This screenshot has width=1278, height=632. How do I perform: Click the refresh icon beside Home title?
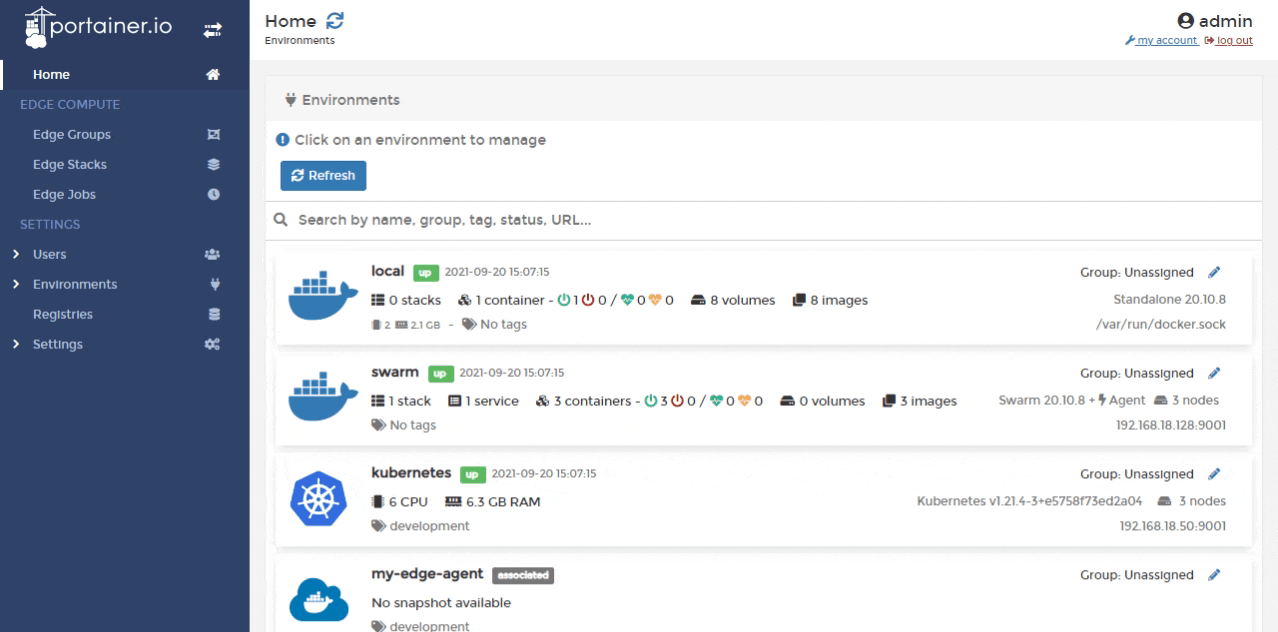[335, 21]
